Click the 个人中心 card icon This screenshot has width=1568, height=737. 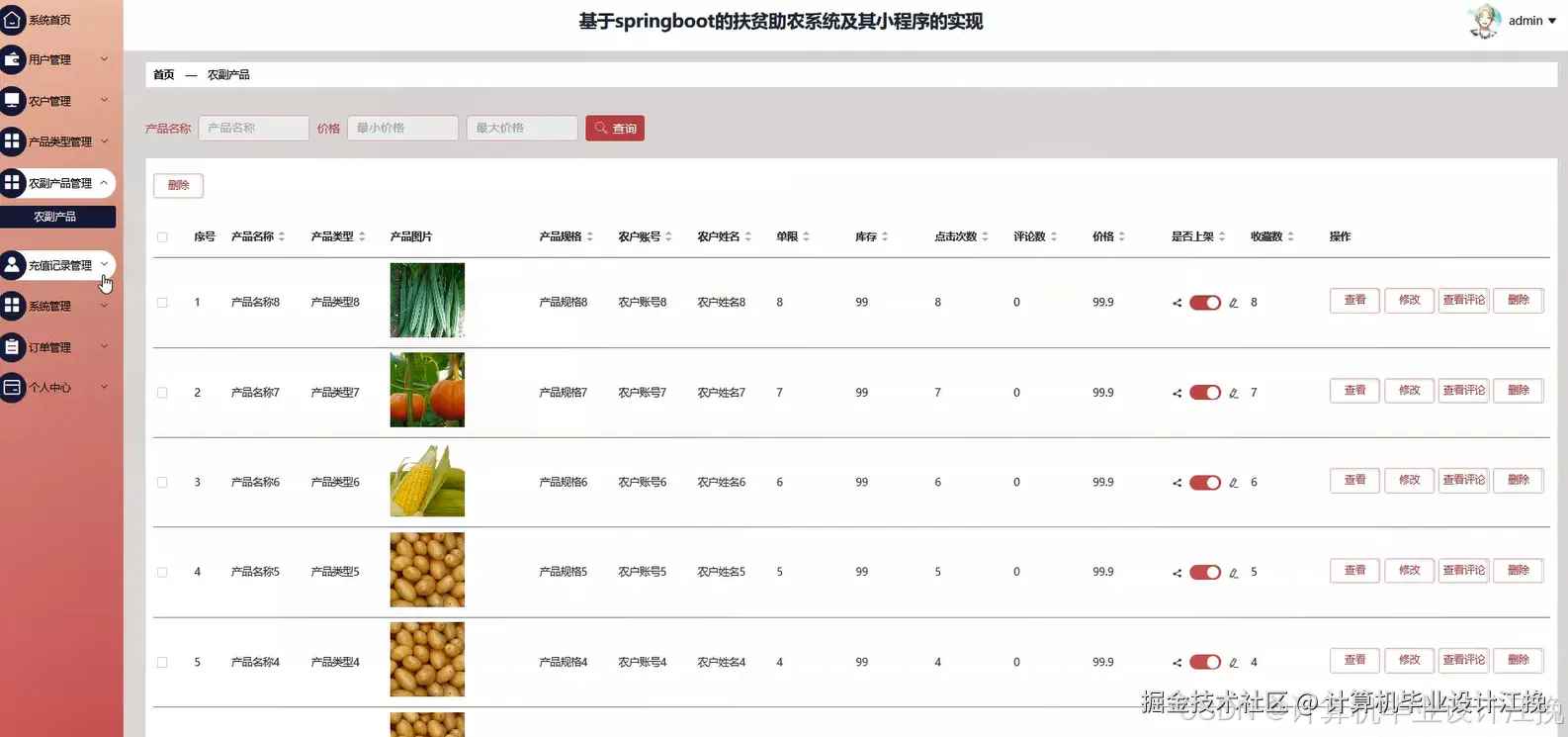click(12, 388)
